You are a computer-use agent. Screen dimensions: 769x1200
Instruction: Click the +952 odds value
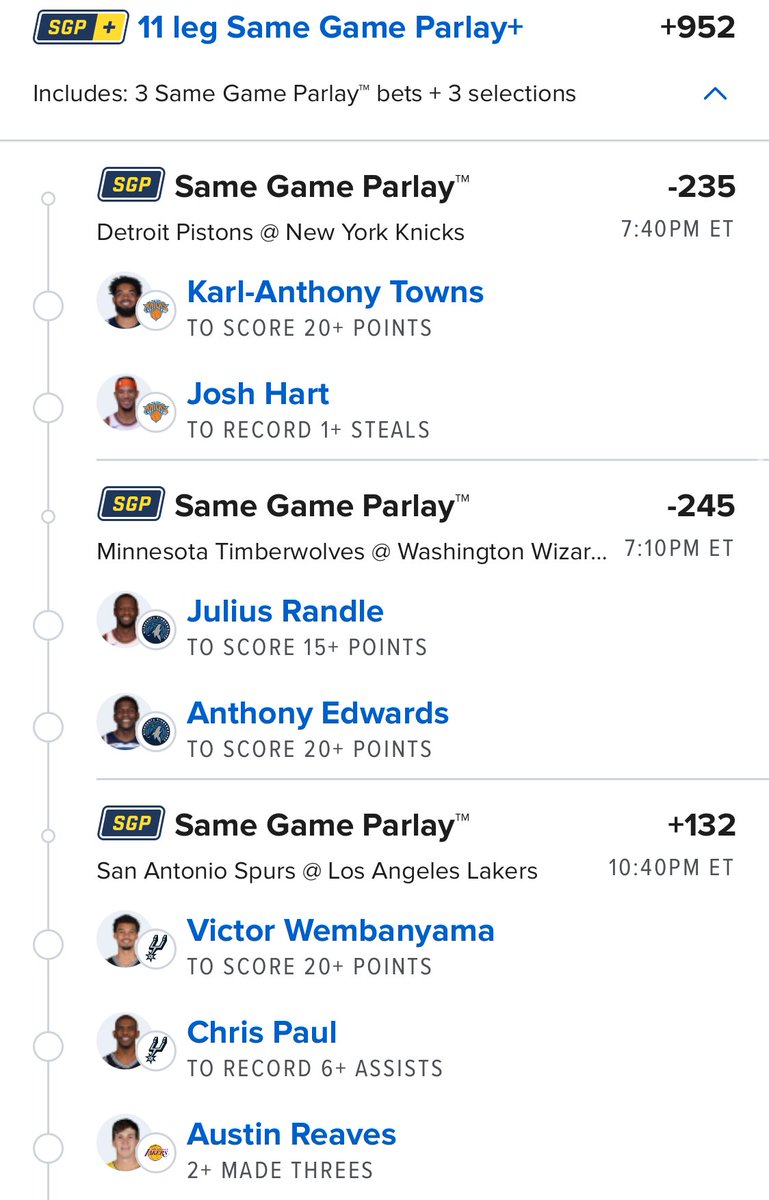698,28
